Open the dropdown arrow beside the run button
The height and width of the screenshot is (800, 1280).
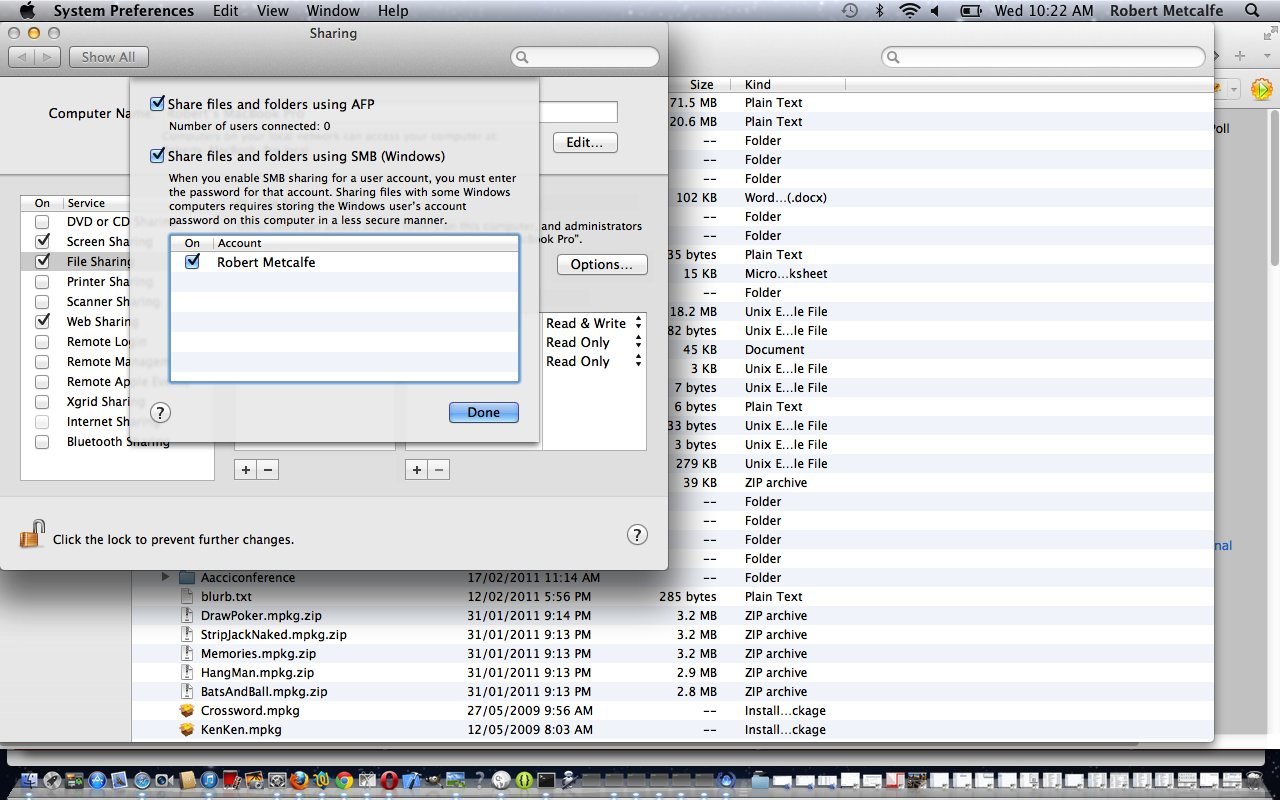pos(1235,90)
